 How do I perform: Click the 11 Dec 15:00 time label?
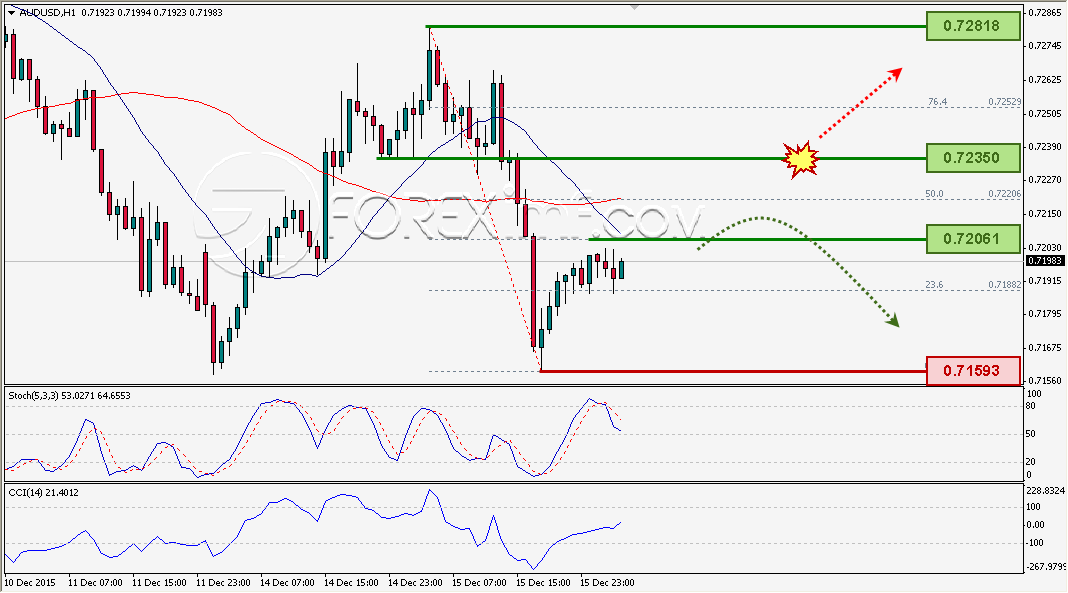(159, 583)
